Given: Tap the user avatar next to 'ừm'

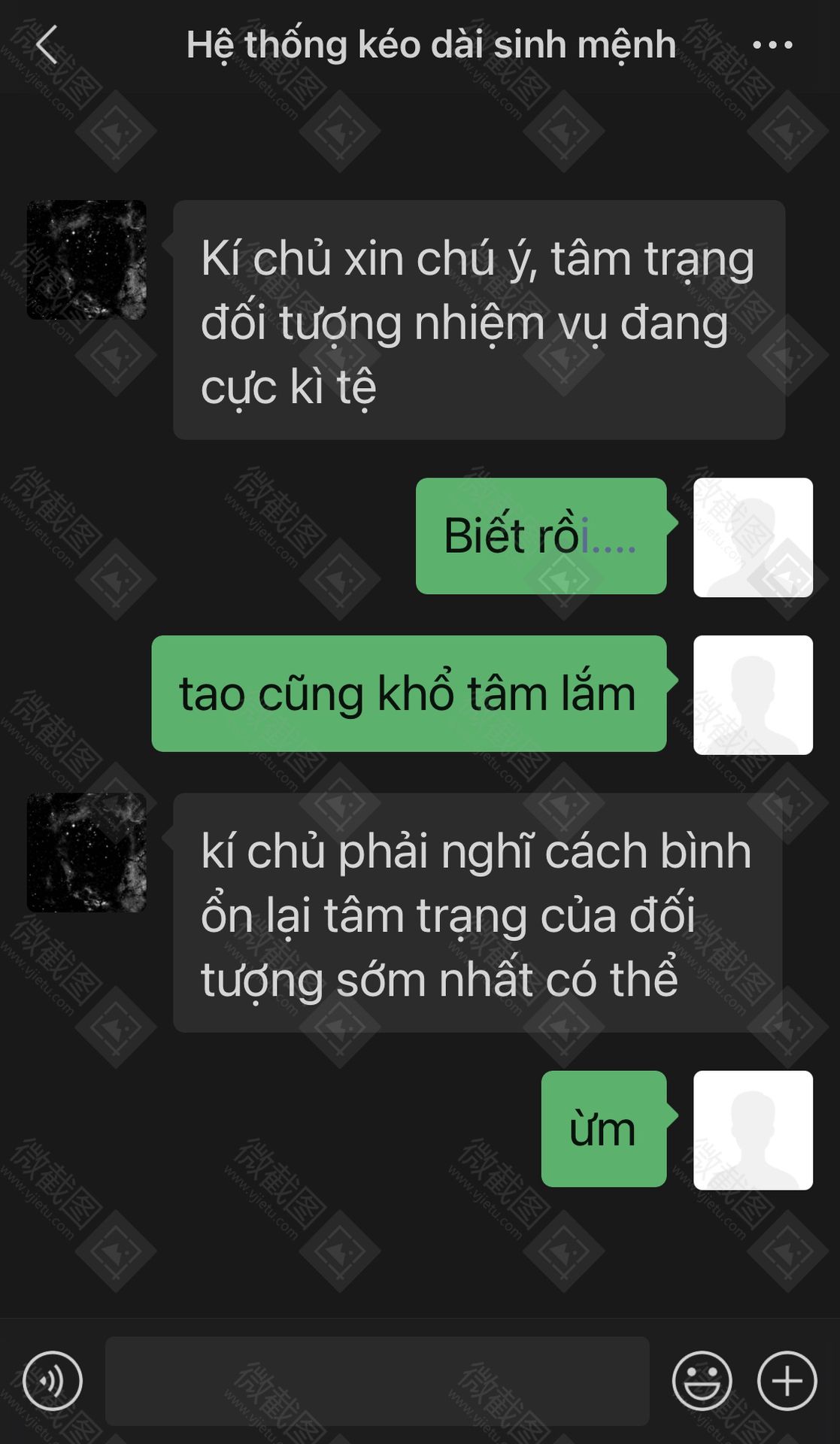Looking at the screenshot, I should click(x=753, y=1130).
